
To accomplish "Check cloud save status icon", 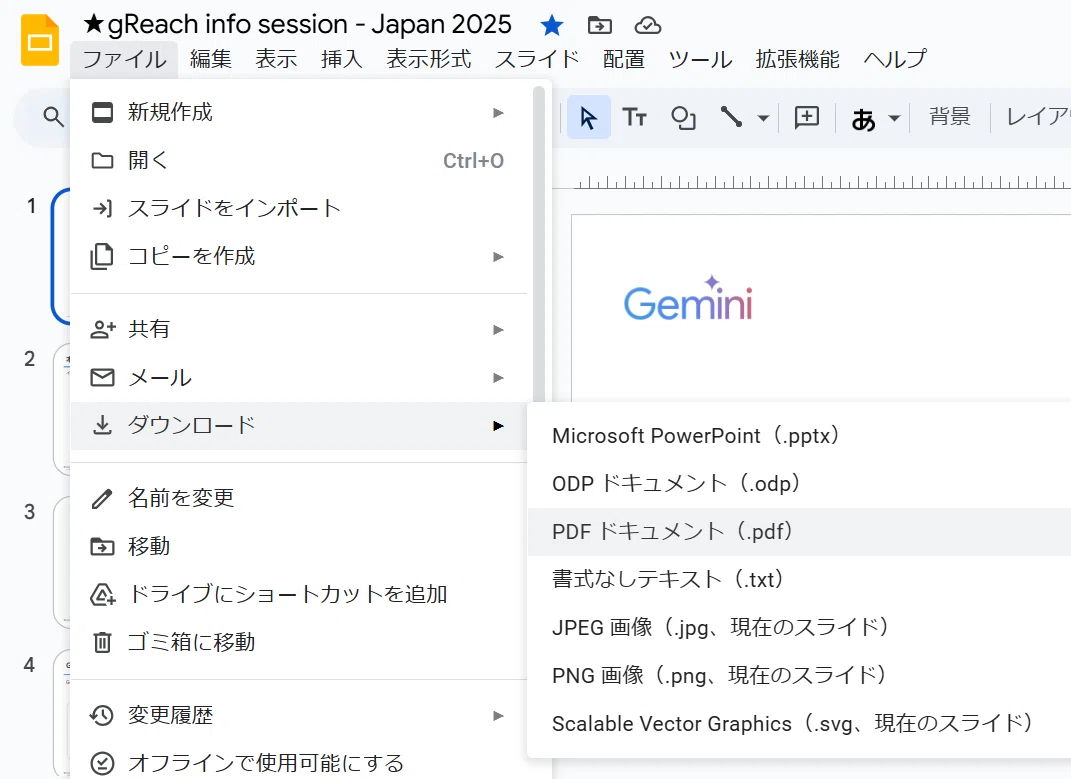I will pyautogui.click(x=648, y=26).
